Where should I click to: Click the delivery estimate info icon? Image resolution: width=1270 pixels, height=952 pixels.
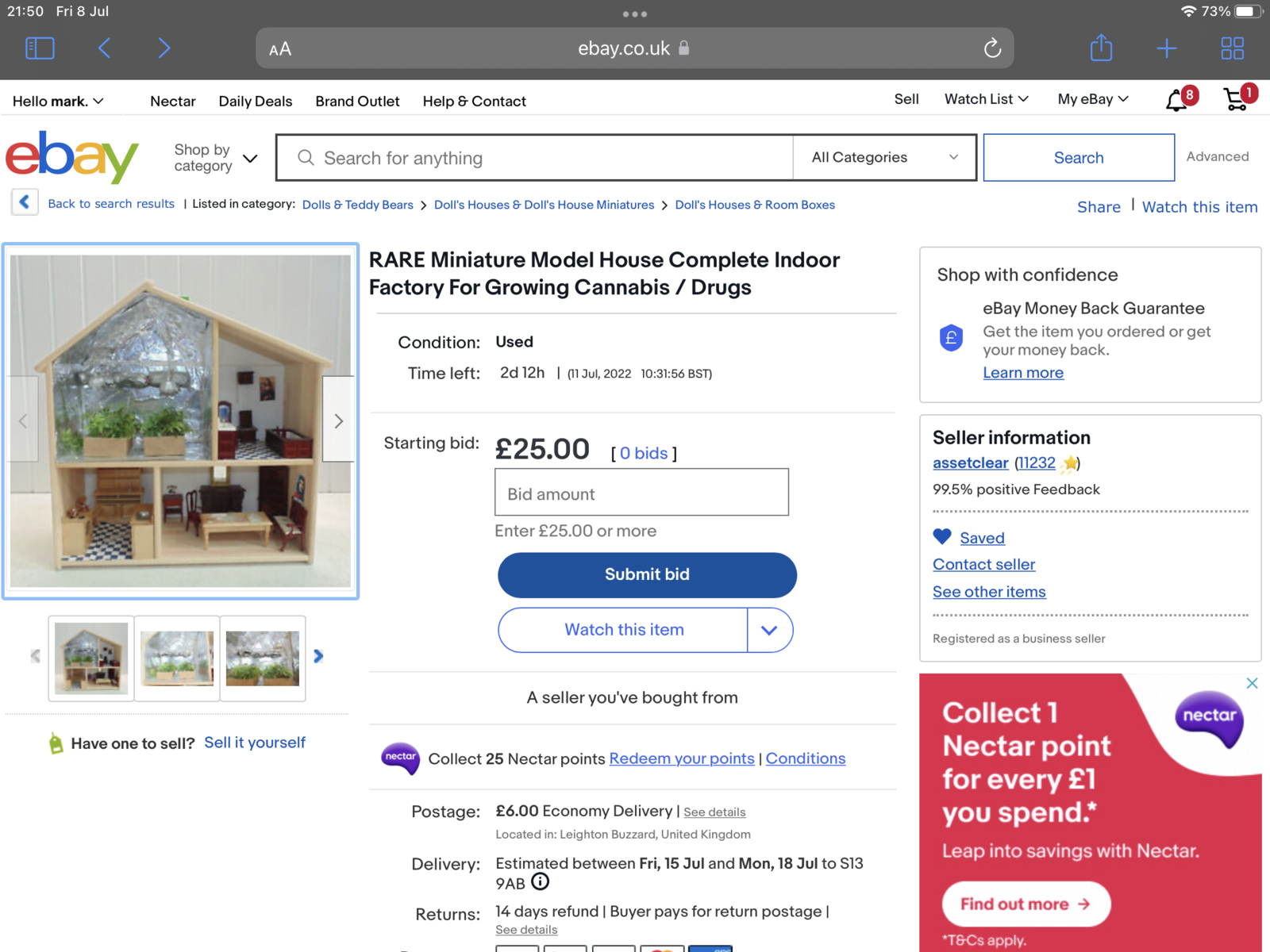[x=540, y=881]
